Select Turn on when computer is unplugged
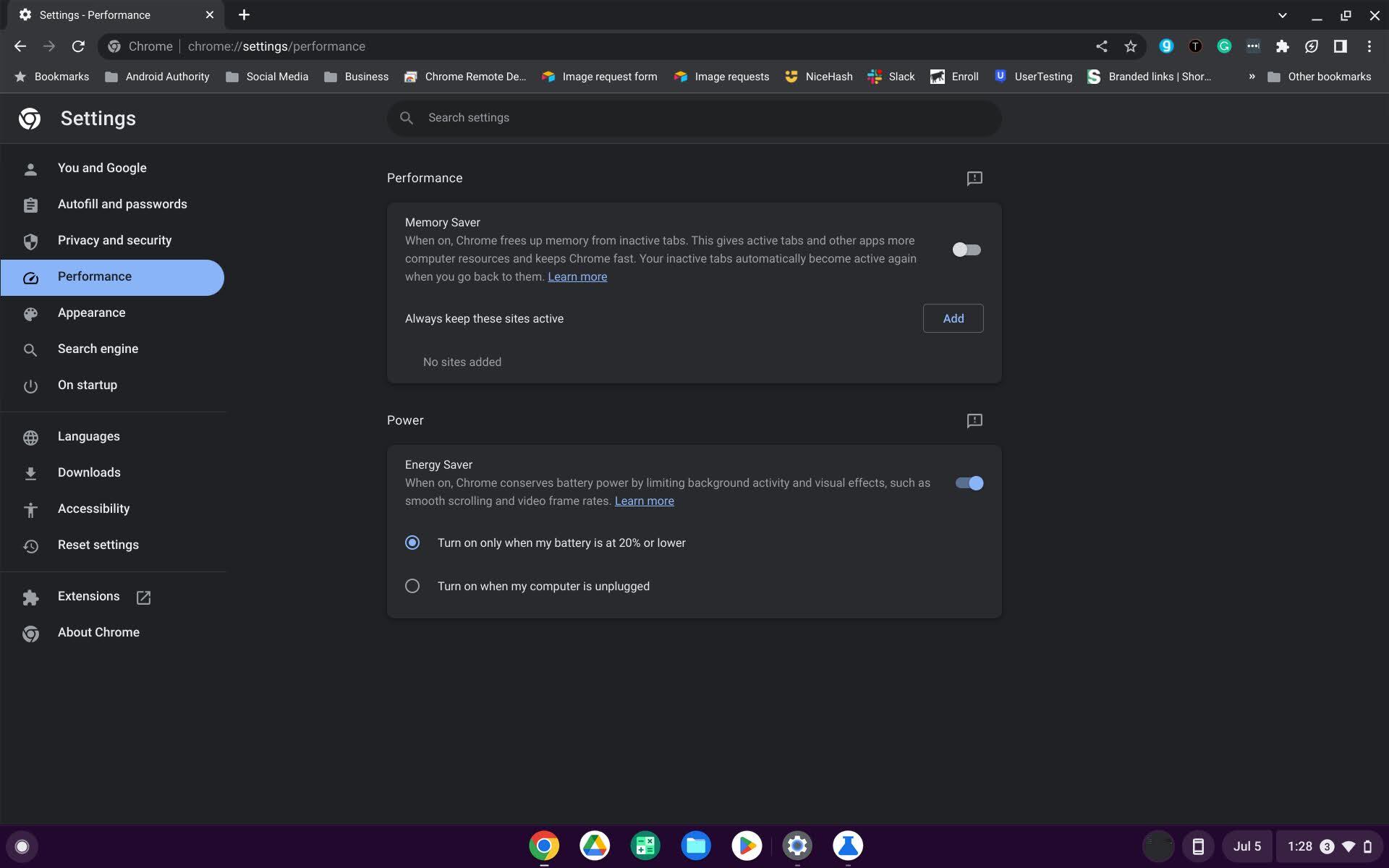Image resolution: width=1389 pixels, height=868 pixels. 412,586
